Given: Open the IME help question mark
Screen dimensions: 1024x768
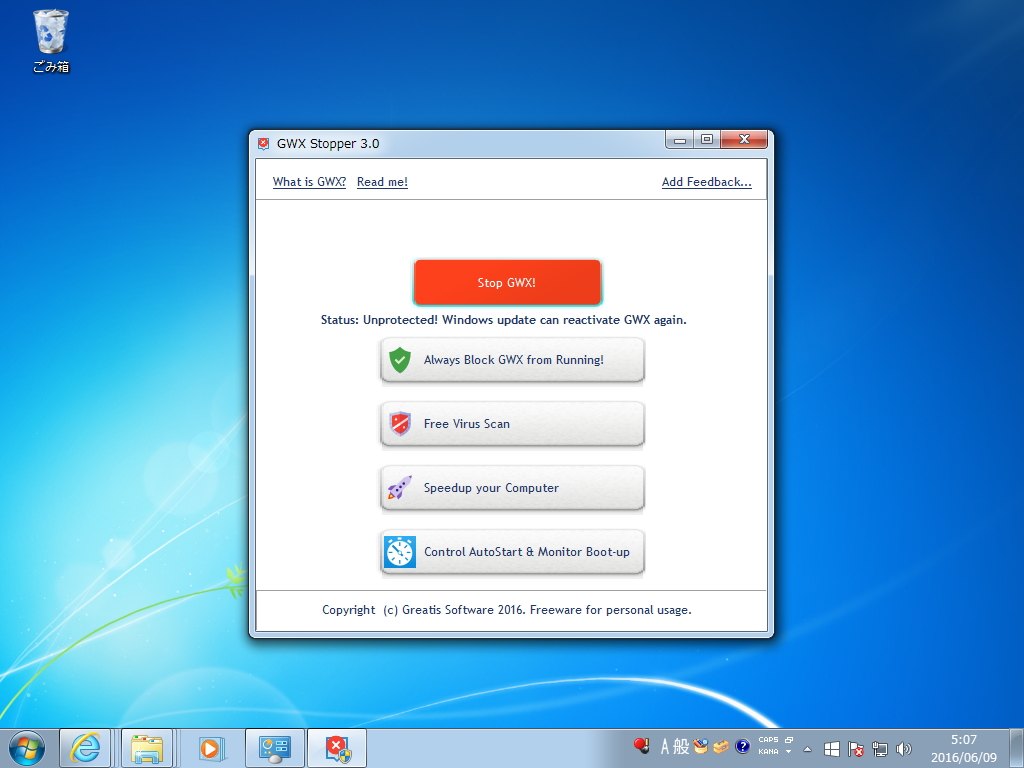Looking at the screenshot, I should coord(742,746).
